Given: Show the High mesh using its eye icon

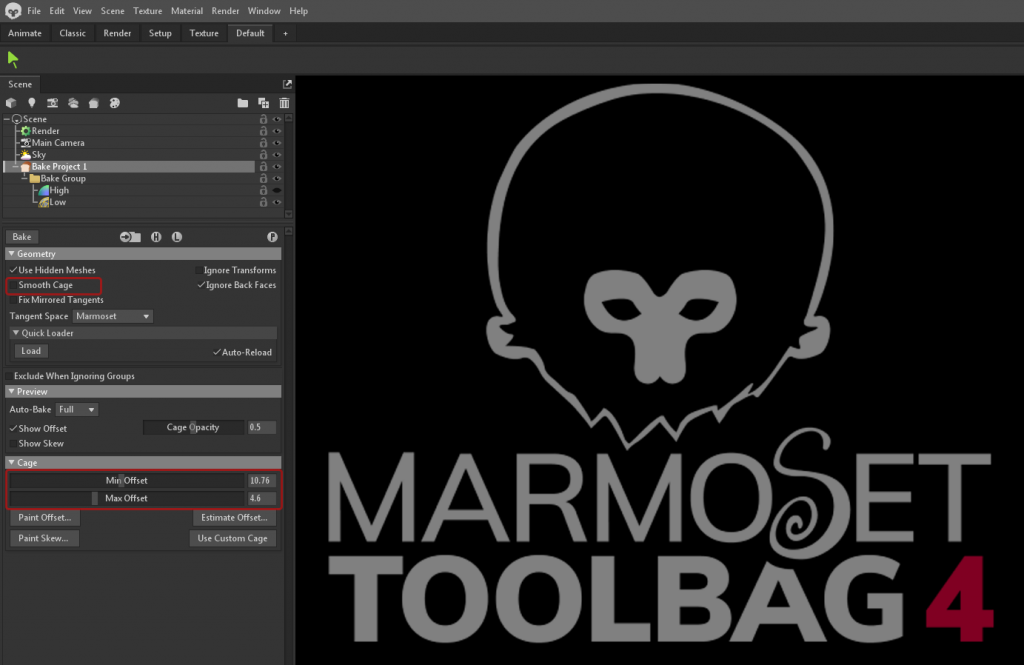Looking at the screenshot, I should pos(277,191).
